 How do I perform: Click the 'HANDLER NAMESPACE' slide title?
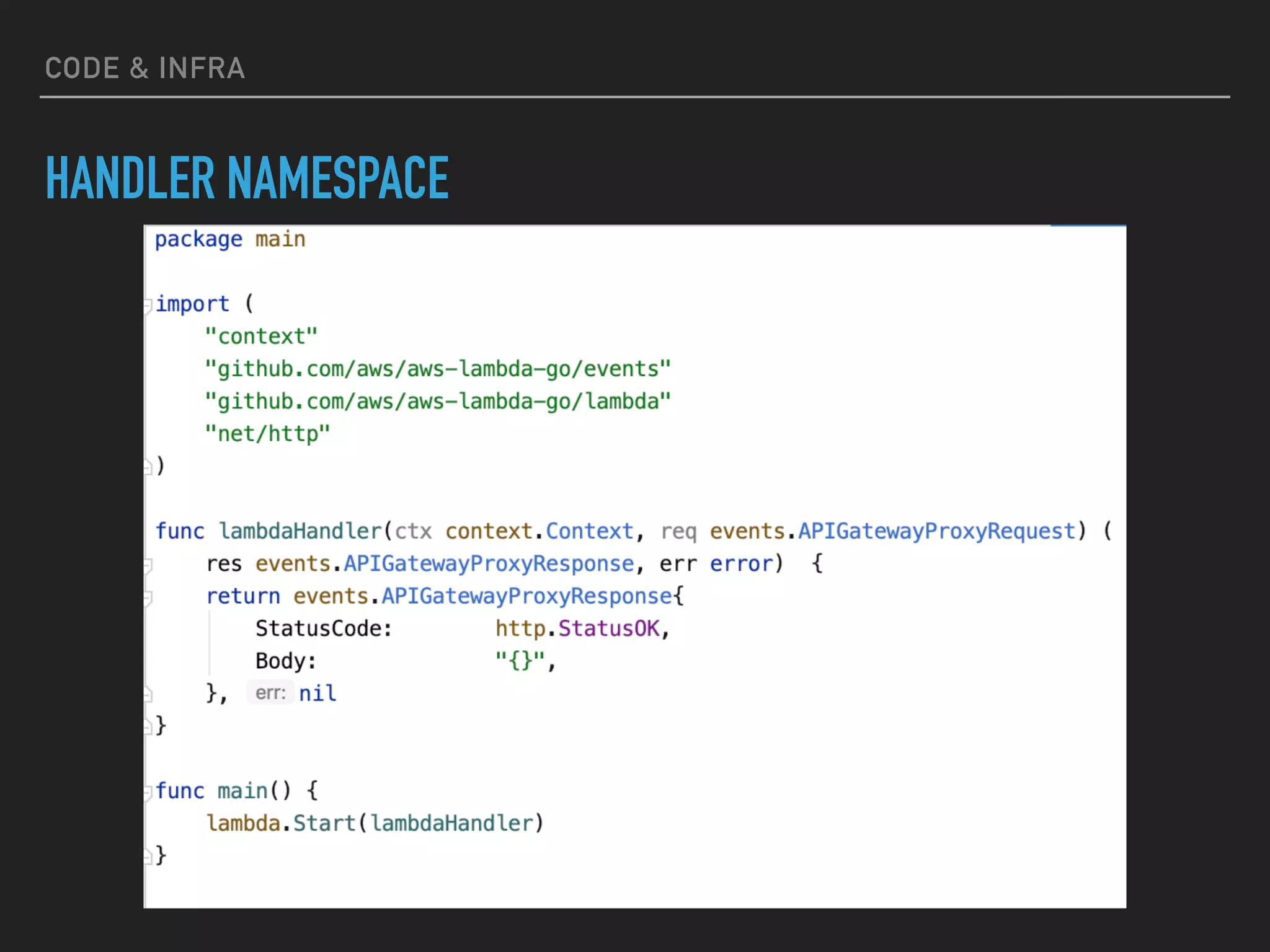tap(247, 178)
